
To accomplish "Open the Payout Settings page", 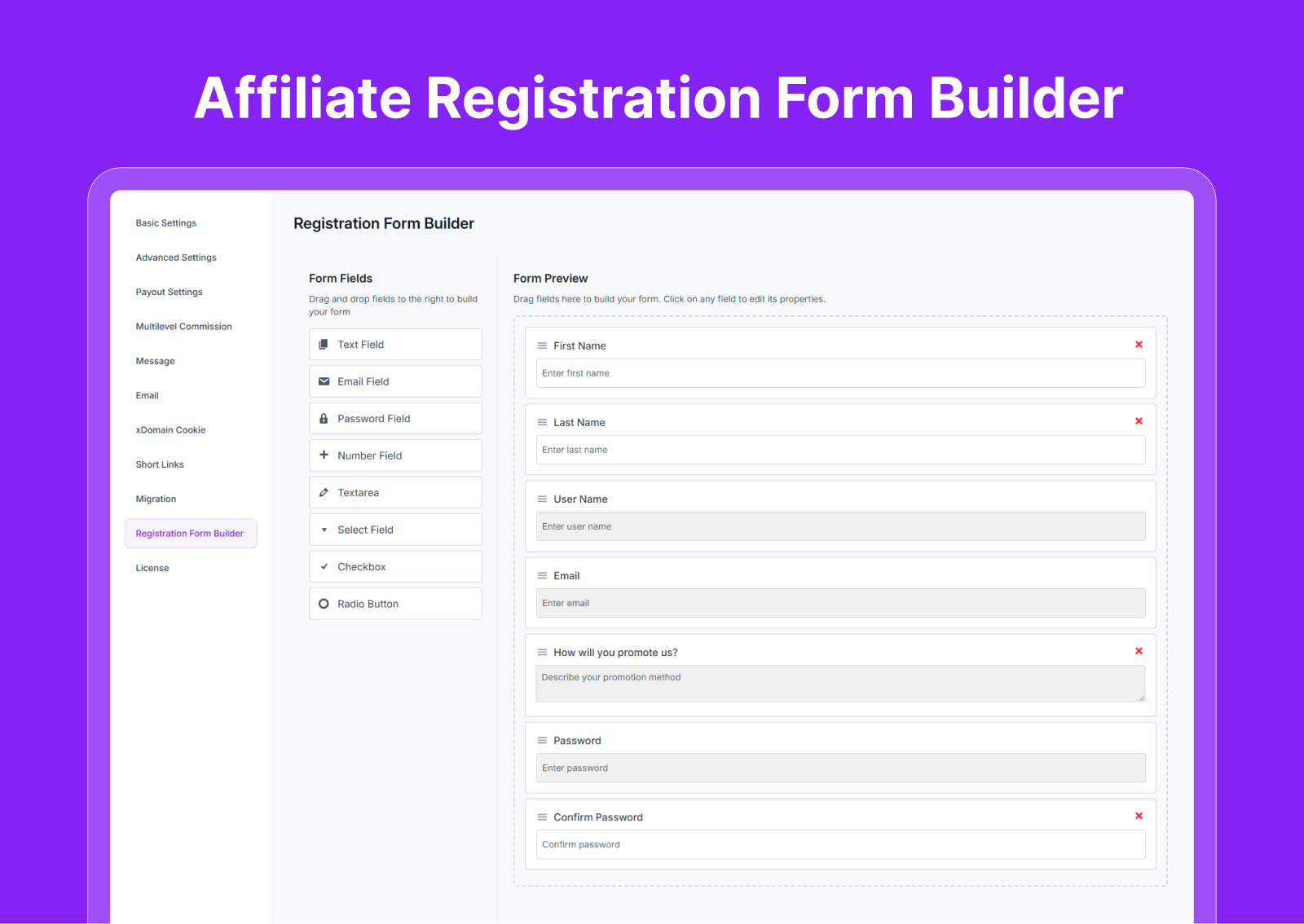I will click(x=169, y=293).
